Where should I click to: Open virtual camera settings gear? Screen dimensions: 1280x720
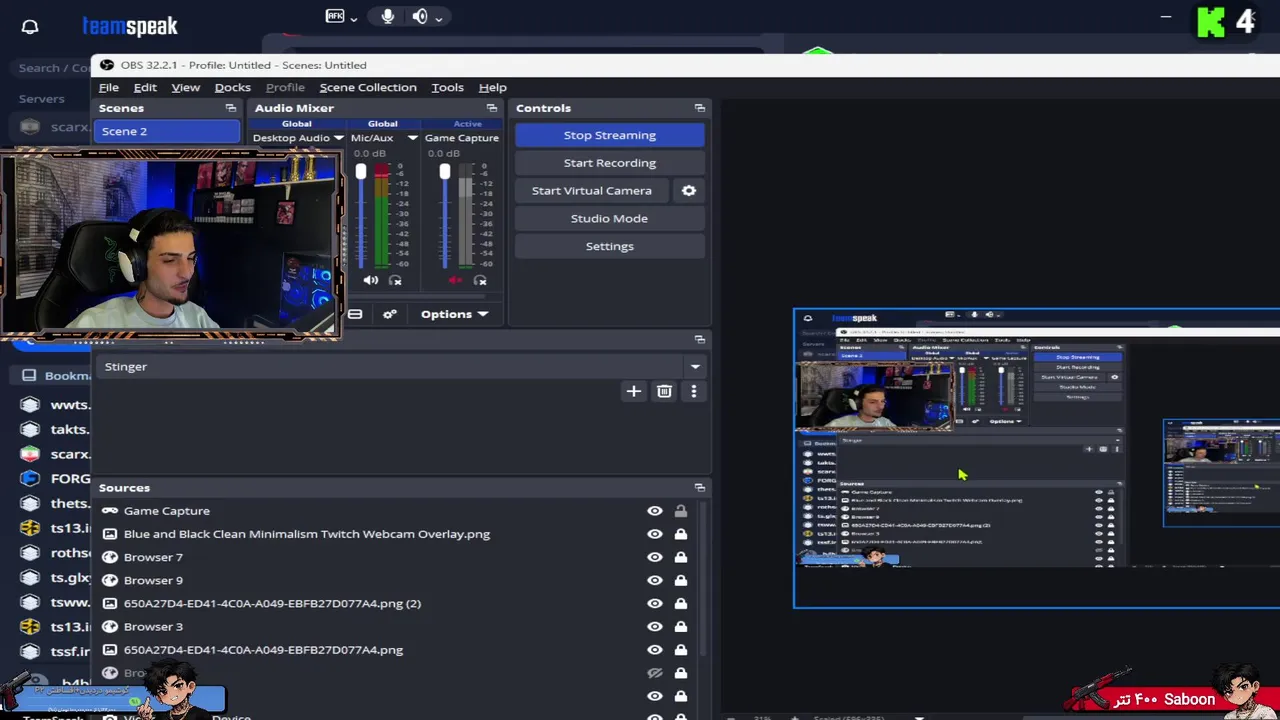click(689, 190)
